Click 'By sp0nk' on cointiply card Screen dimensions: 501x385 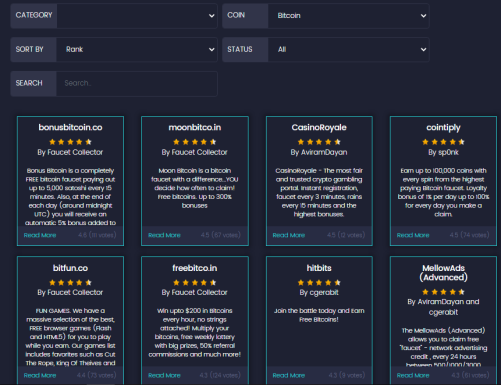click(x=443, y=152)
